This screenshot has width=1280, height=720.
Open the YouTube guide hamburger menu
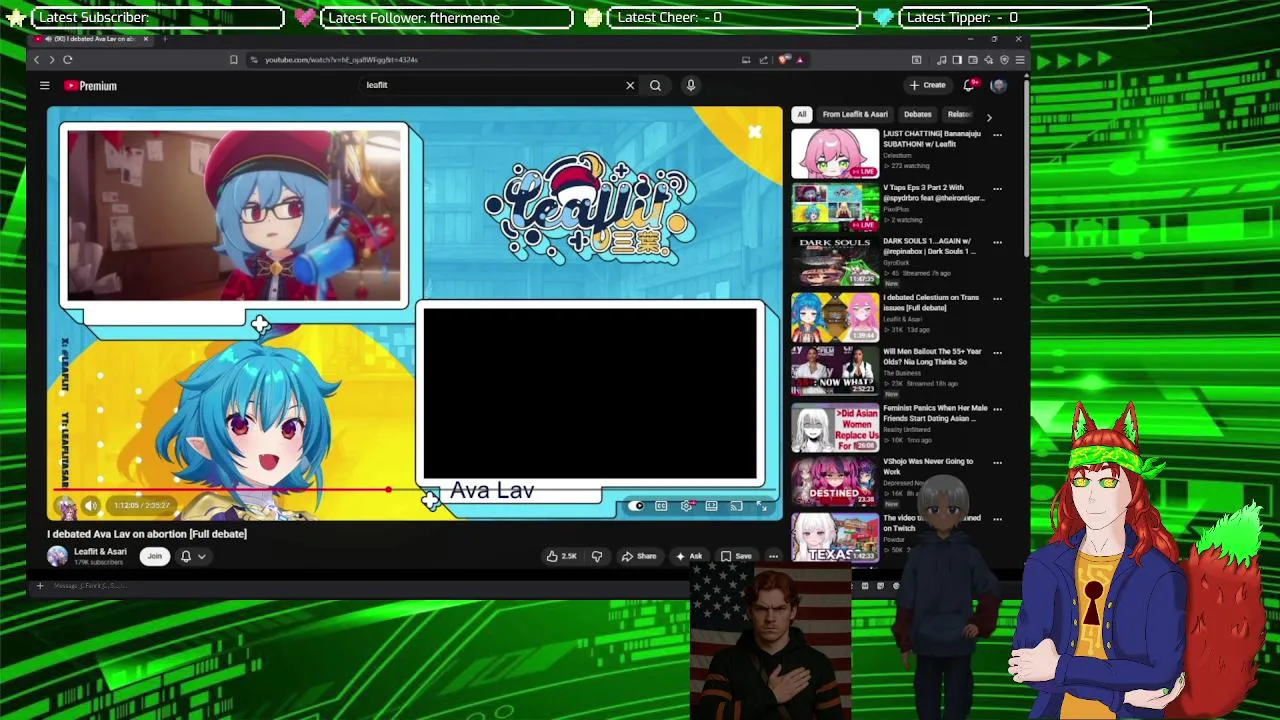pos(44,86)
